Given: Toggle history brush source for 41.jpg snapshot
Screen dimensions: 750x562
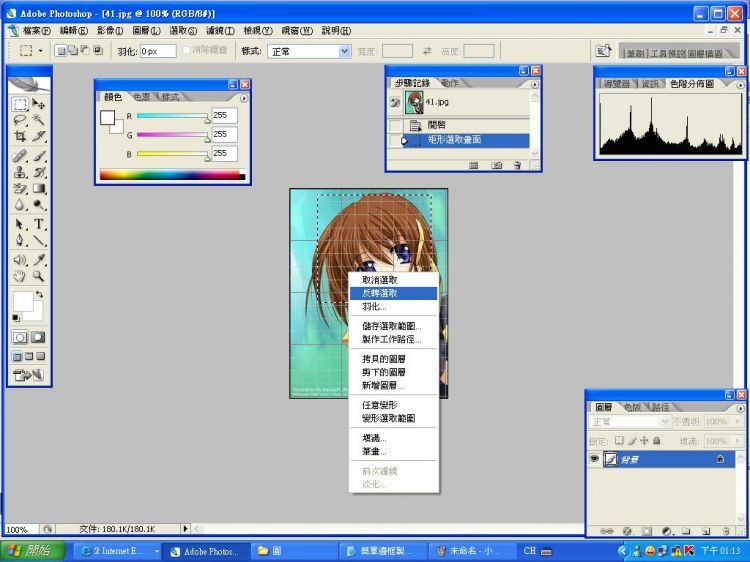Looking at the screenshot, I should click(x=395, y=102).
